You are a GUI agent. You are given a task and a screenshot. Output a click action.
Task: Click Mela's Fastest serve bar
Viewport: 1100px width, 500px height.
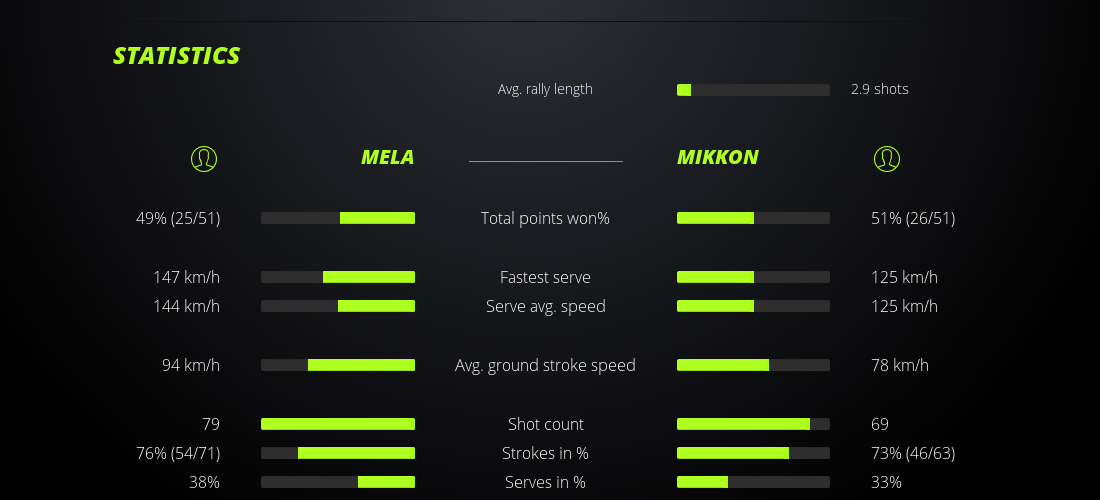(338, 277)
